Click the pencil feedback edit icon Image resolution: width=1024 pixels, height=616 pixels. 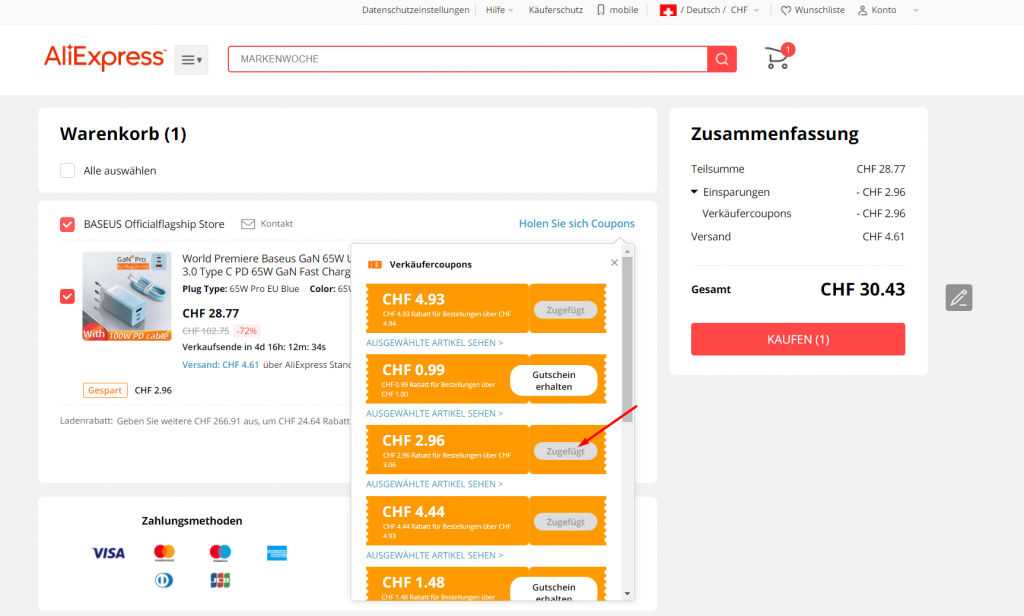[959, 298]
